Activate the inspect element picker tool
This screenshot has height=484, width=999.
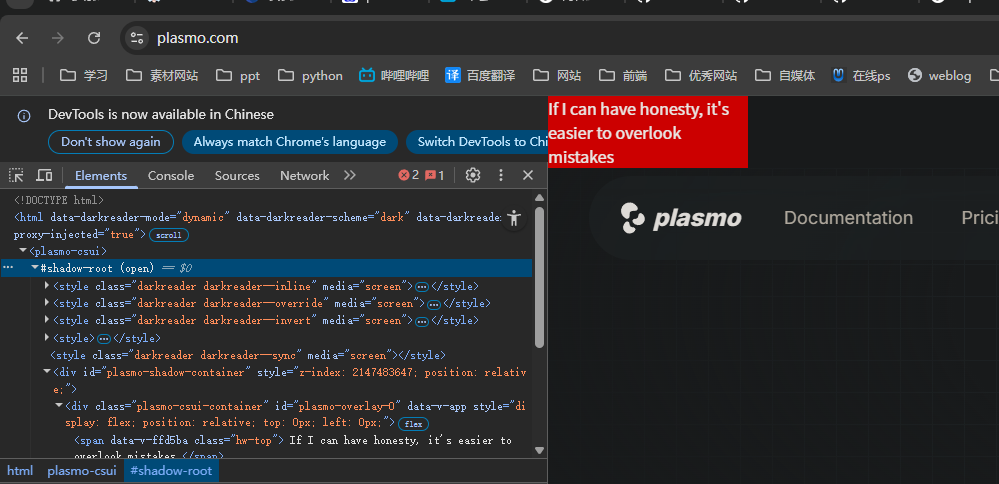[16, 175]
